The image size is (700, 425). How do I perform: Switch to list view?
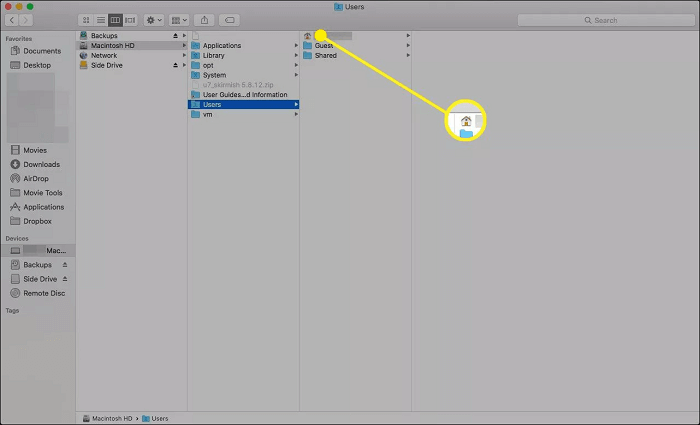pyautogui.click(x=100, y=20)
